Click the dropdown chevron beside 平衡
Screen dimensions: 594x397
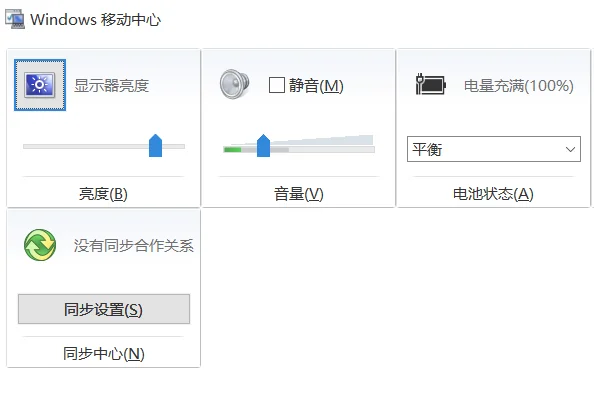[x=570, y=149]
